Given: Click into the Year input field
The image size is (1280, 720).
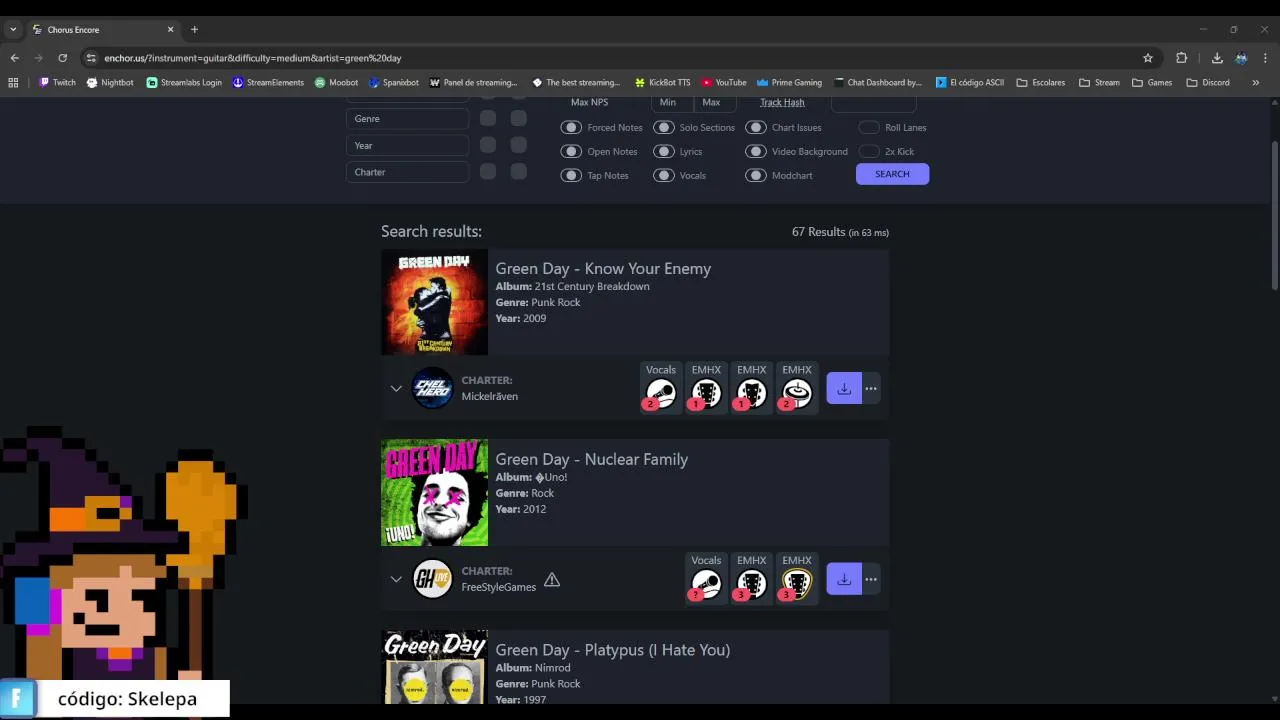Looking at the screenshot, I should pos(407,145).
